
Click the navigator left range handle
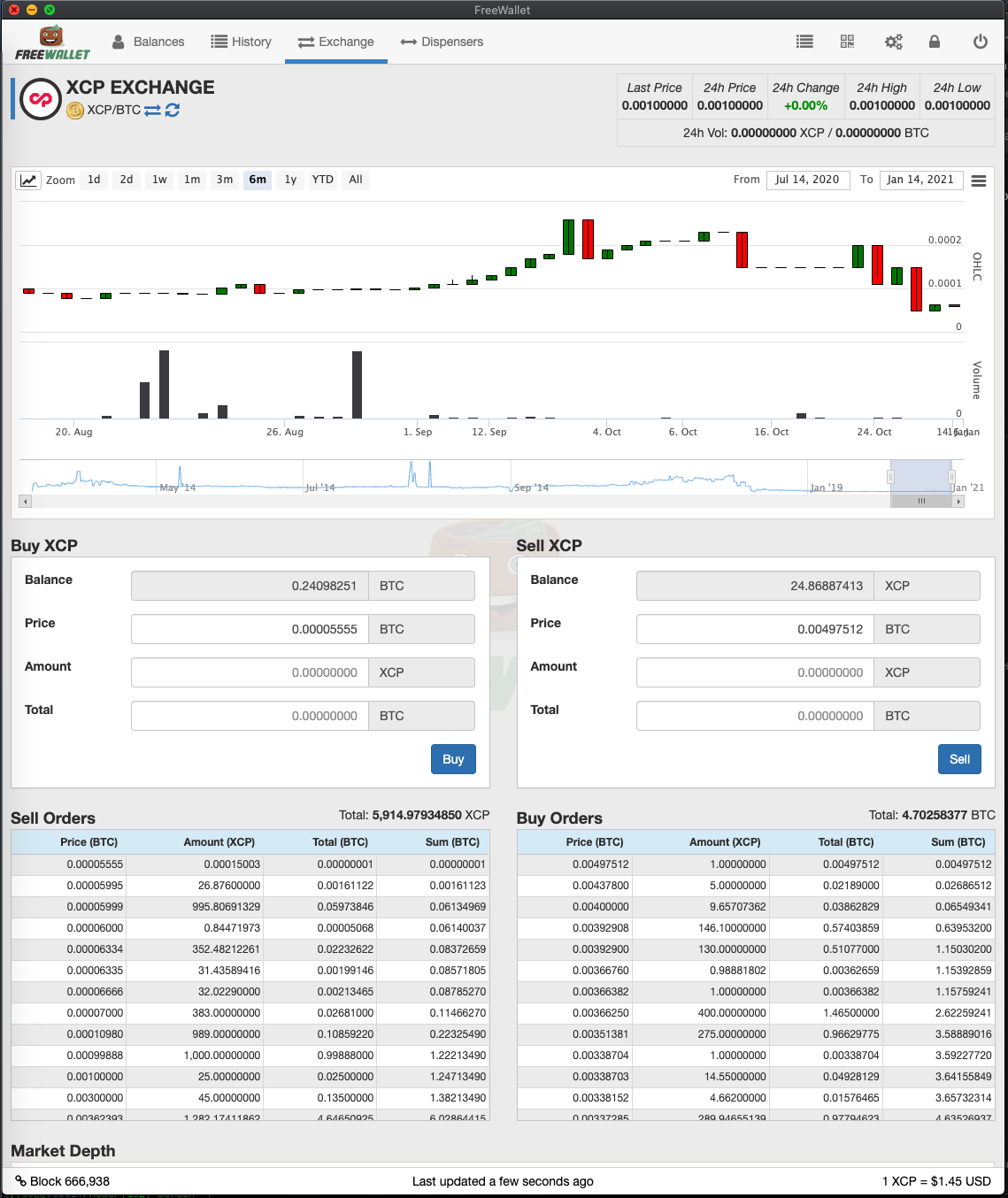890,477
